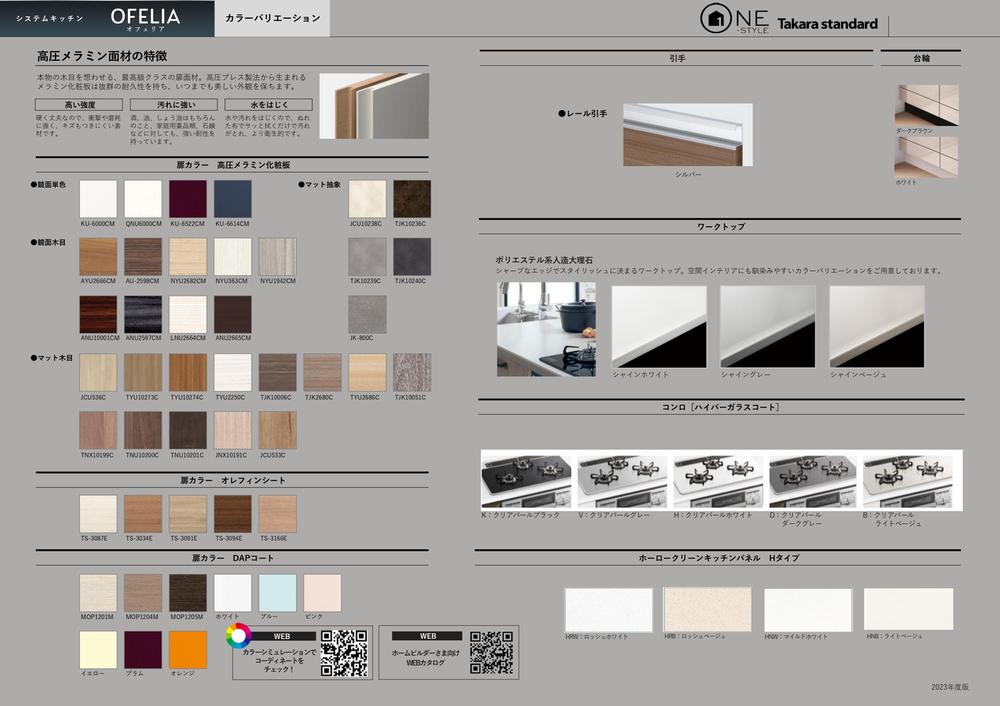
Task: Select the KU-6000CM white swatch
Action: point(98,199)
